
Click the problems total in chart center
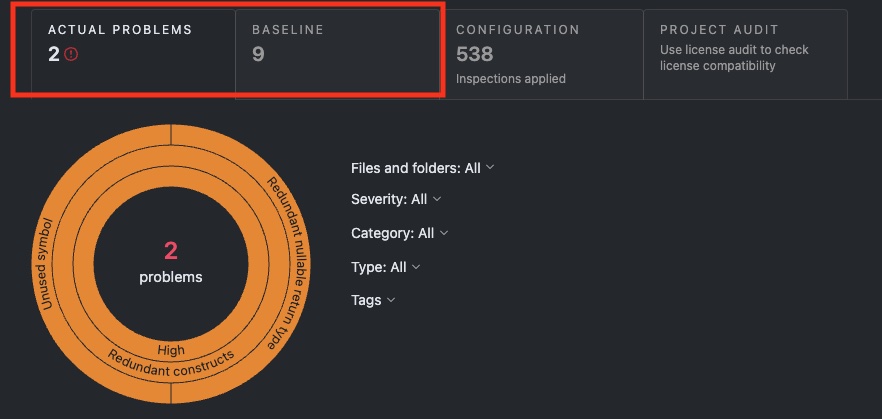point(170,260)
